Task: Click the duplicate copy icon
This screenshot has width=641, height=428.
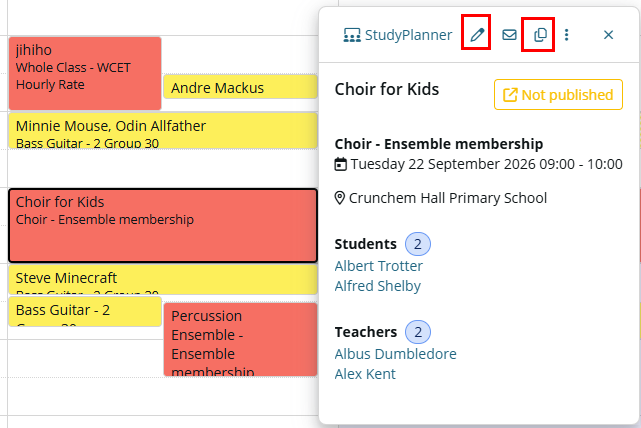Action: (540, 35)
